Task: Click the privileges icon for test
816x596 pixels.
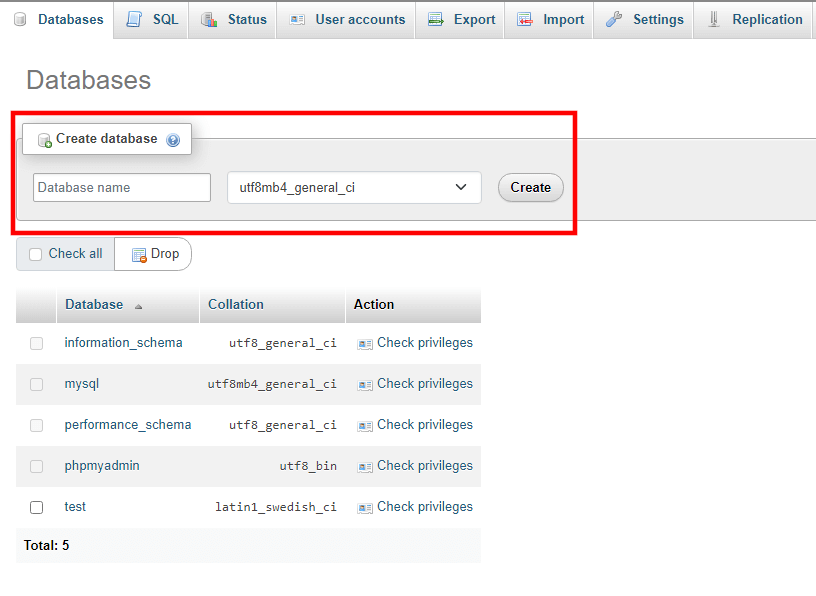Action: coord(365,508)
